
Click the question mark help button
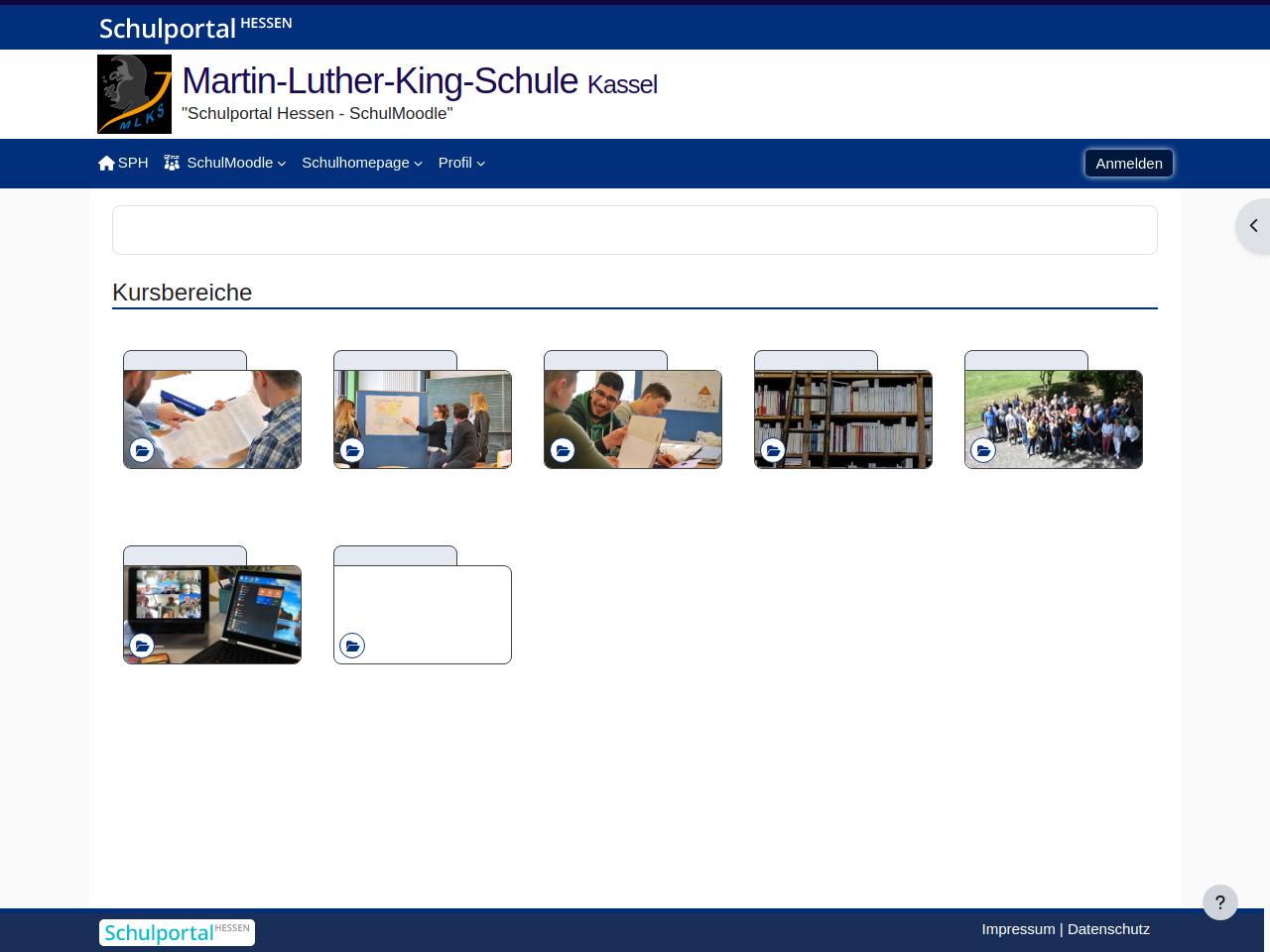[1219, 902]
